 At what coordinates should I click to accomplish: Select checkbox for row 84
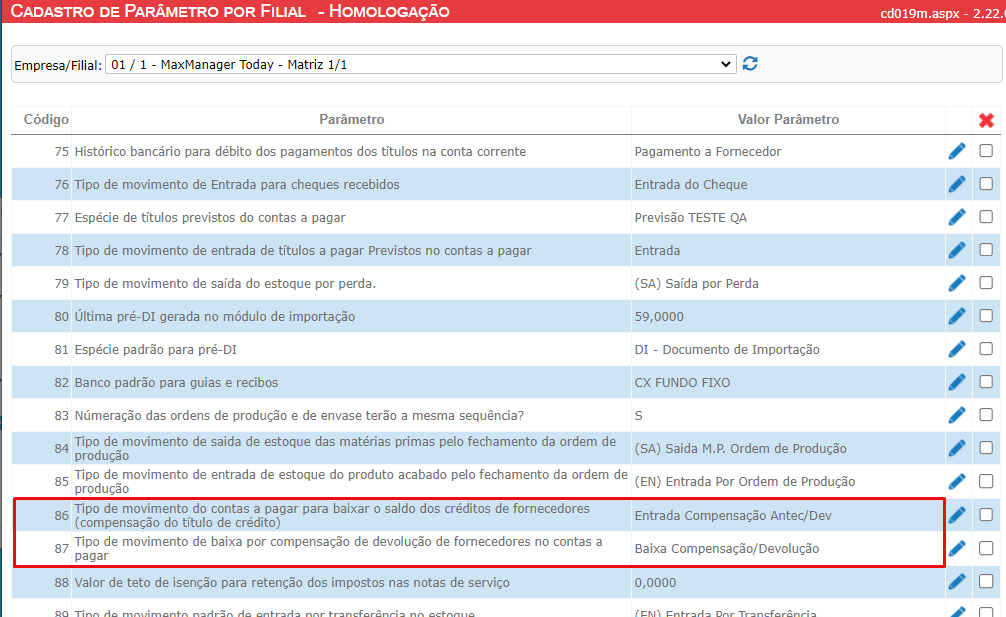click(986, 448)
